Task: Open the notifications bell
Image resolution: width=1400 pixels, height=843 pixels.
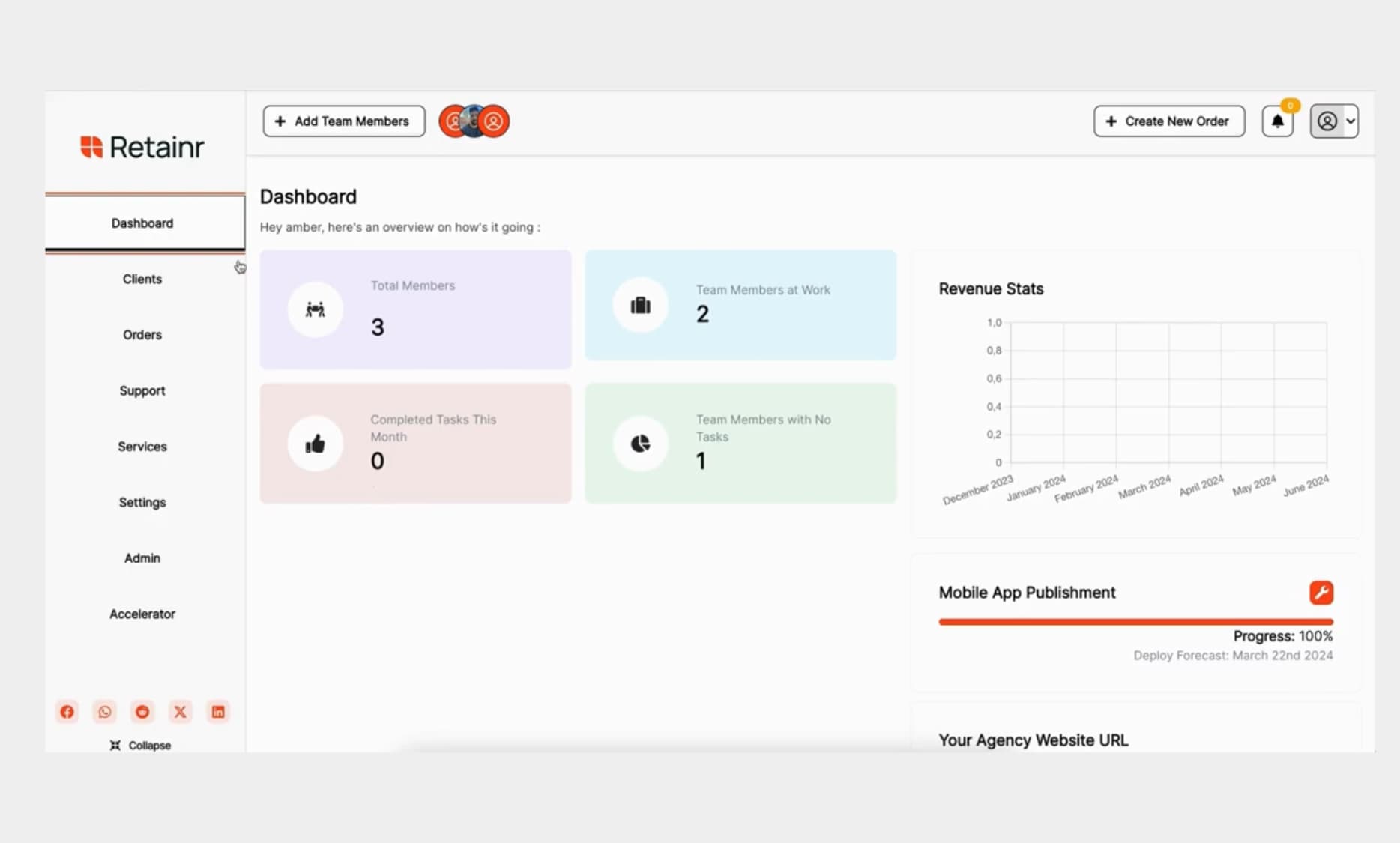Action: point(1277,121)
